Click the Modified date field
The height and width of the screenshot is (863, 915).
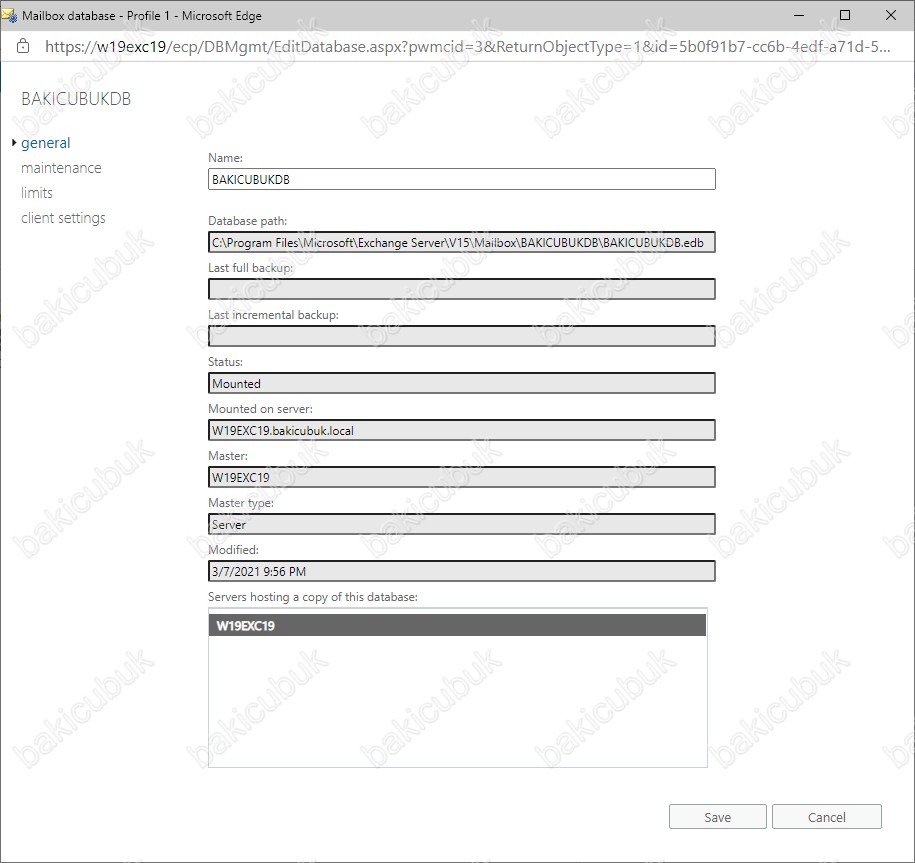click(x=462, y=571)
